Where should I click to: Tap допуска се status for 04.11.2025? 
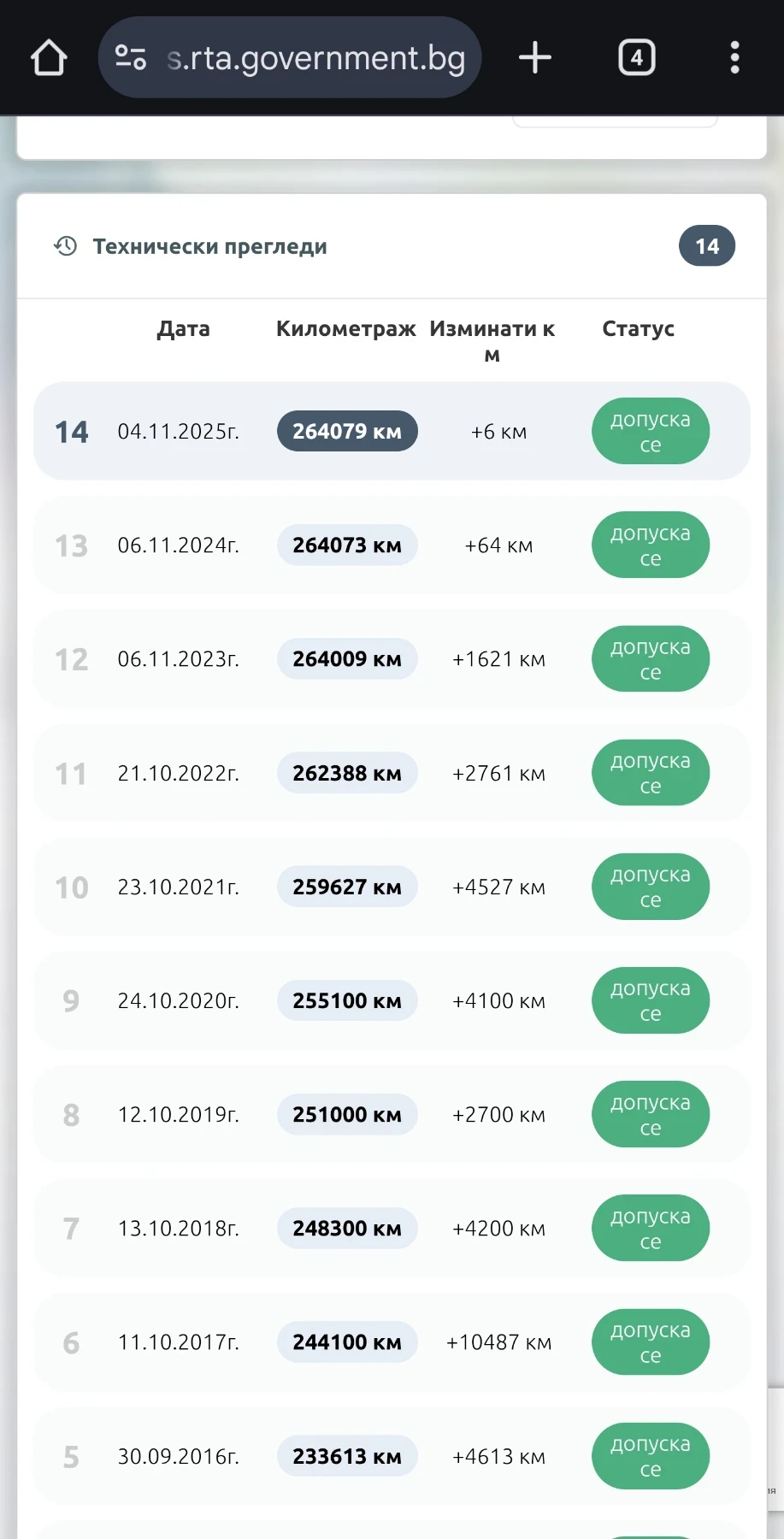coord(650,432)
